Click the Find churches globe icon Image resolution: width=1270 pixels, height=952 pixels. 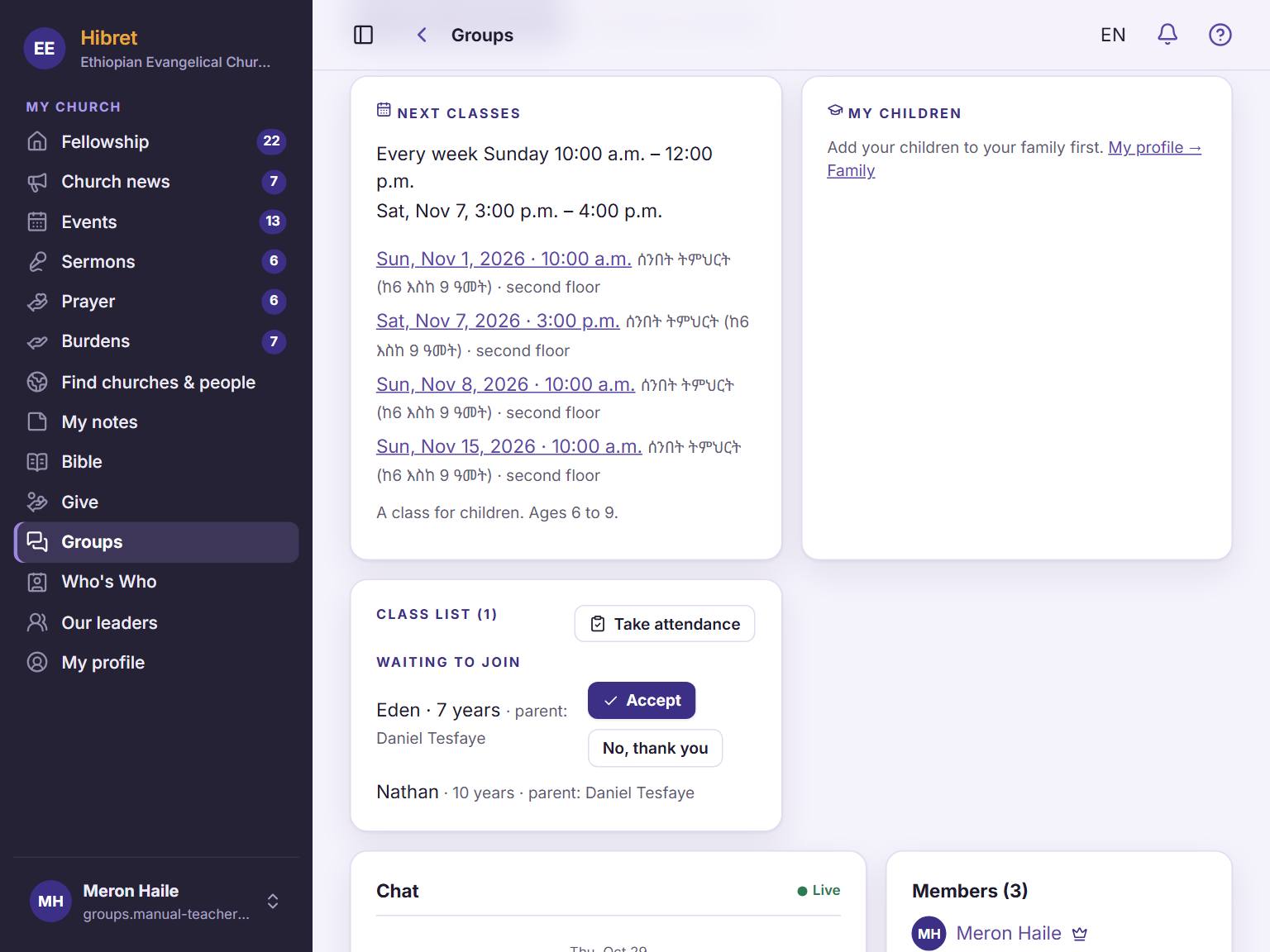coord(37,382)
